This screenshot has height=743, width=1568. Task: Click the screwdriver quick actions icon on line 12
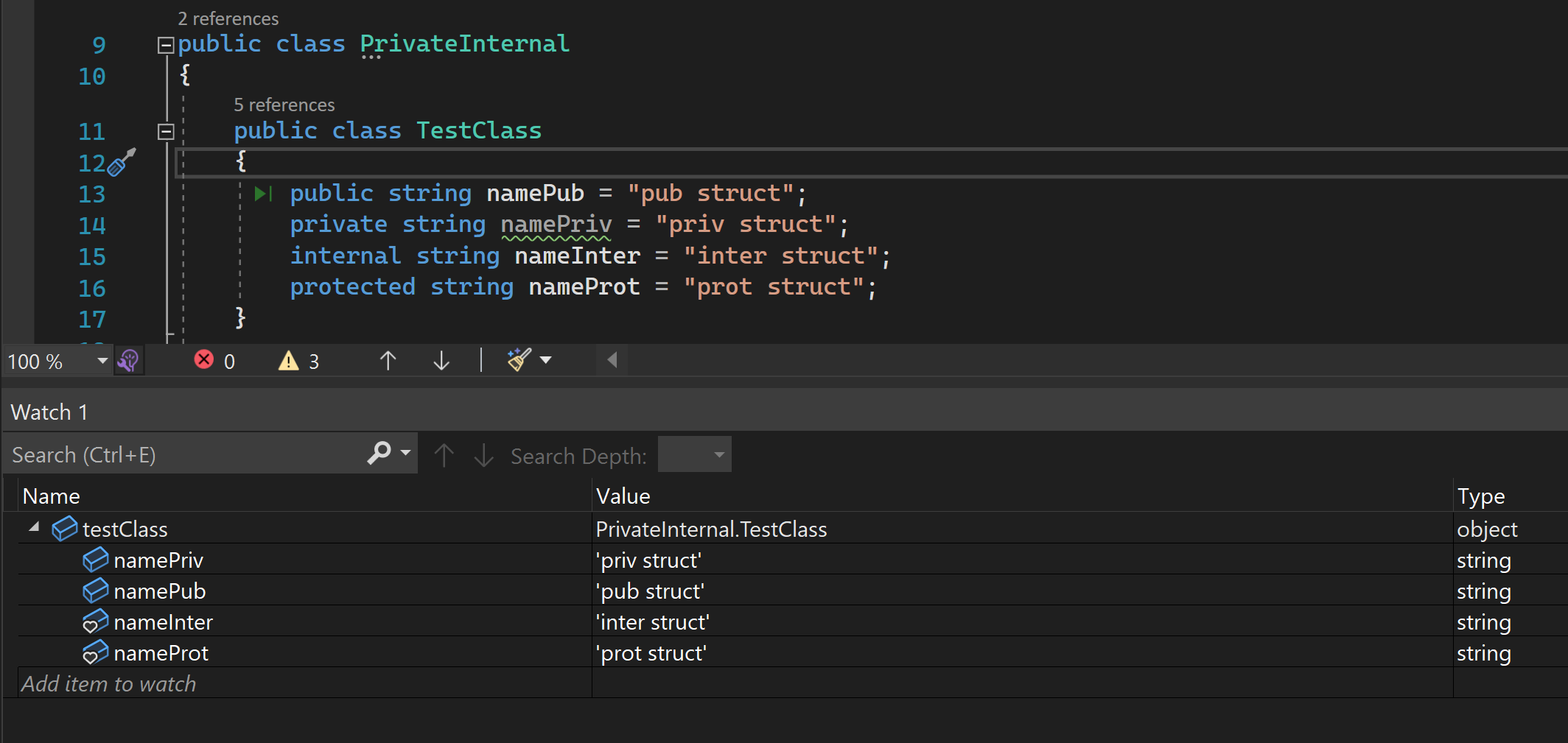[x=122, y=162]
